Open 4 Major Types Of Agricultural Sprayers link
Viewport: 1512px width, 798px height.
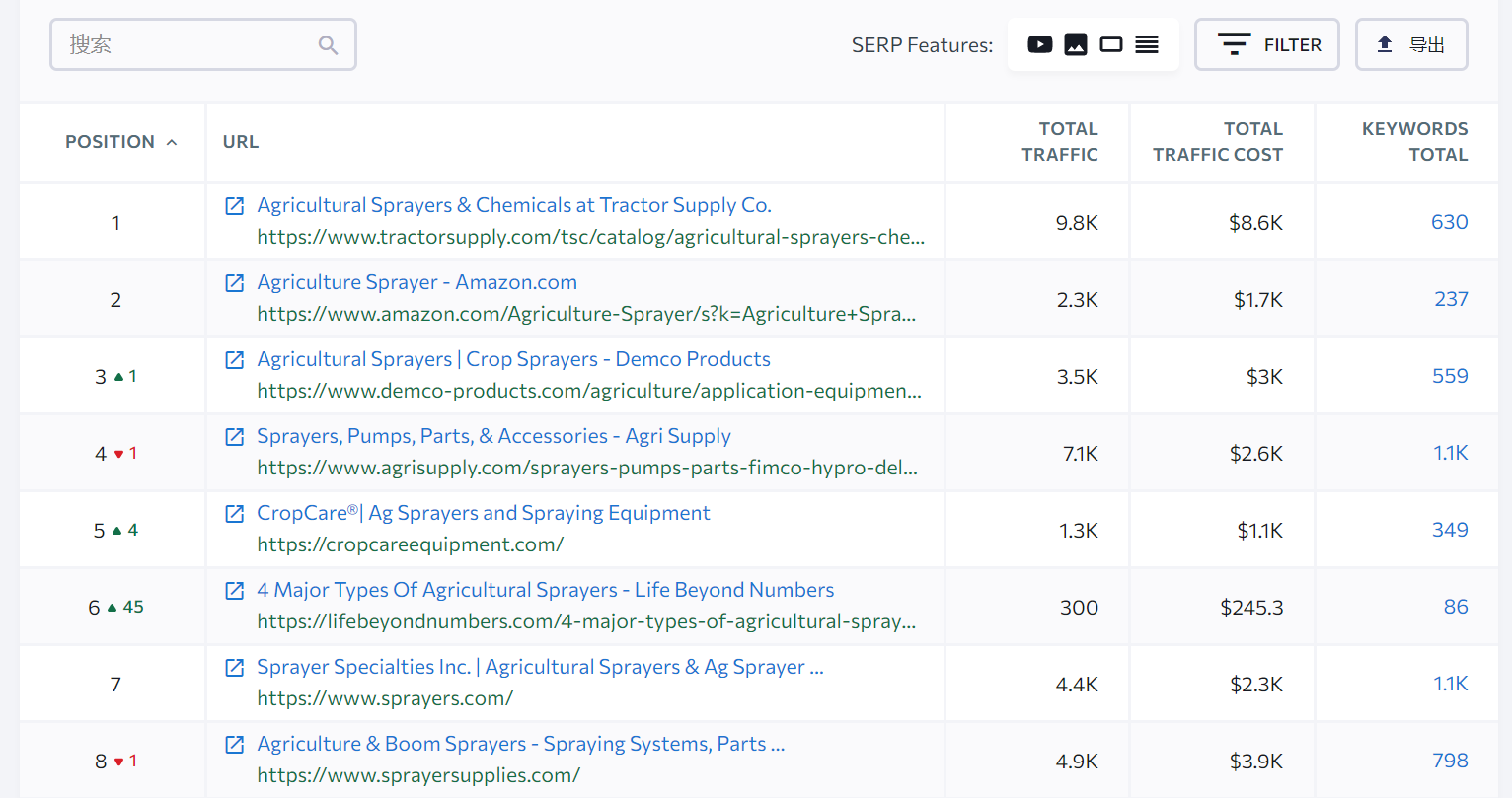click(545, 590)
